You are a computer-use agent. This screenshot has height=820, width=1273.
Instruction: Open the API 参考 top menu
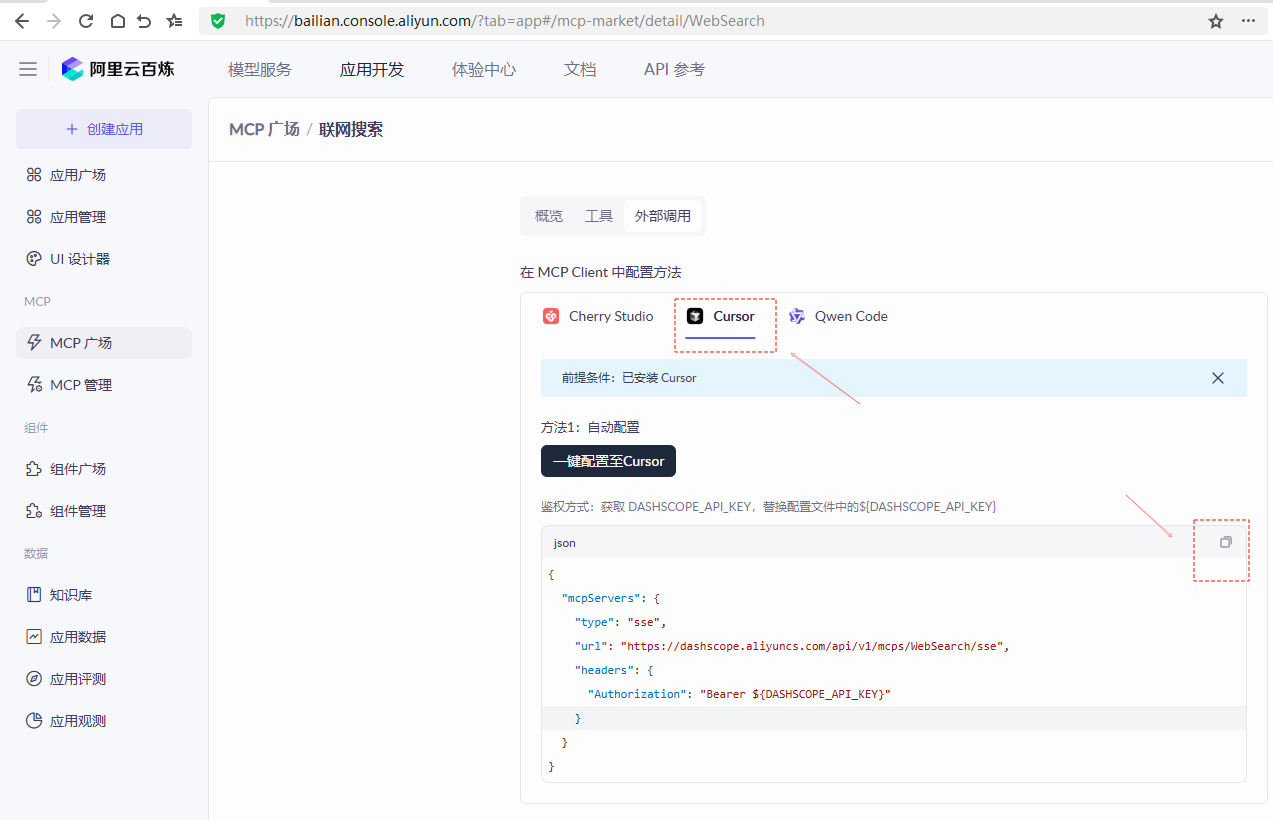(x=674, y=69)
